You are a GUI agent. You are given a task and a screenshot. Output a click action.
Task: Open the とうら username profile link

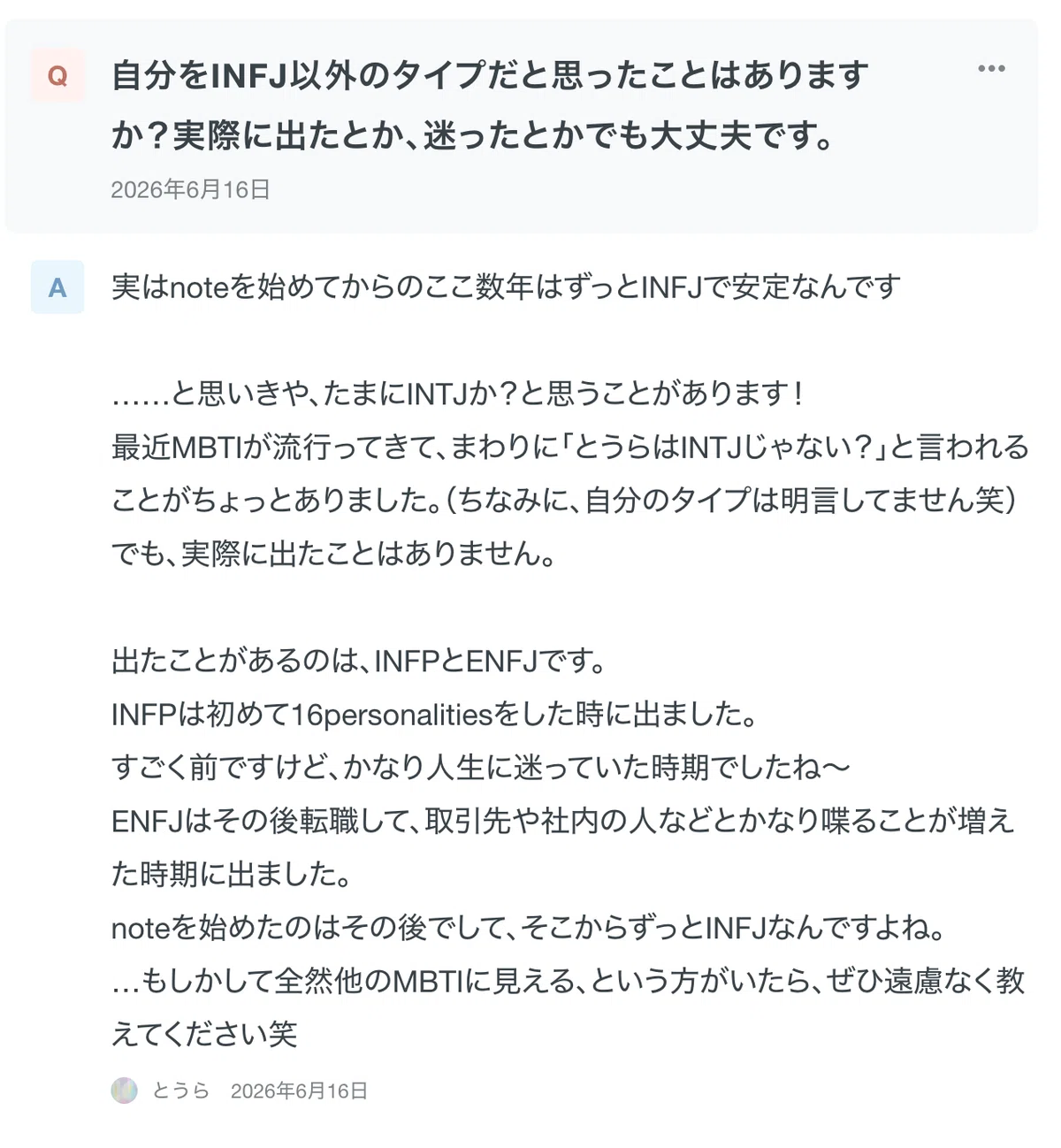coord(180,1091)
